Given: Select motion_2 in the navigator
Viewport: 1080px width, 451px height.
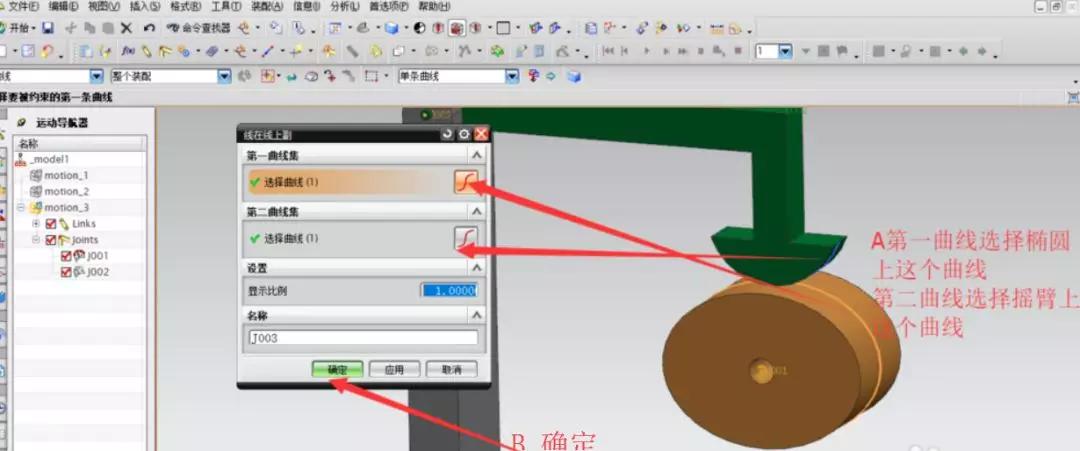Looking at the screenshot, I should coord(66,191).
